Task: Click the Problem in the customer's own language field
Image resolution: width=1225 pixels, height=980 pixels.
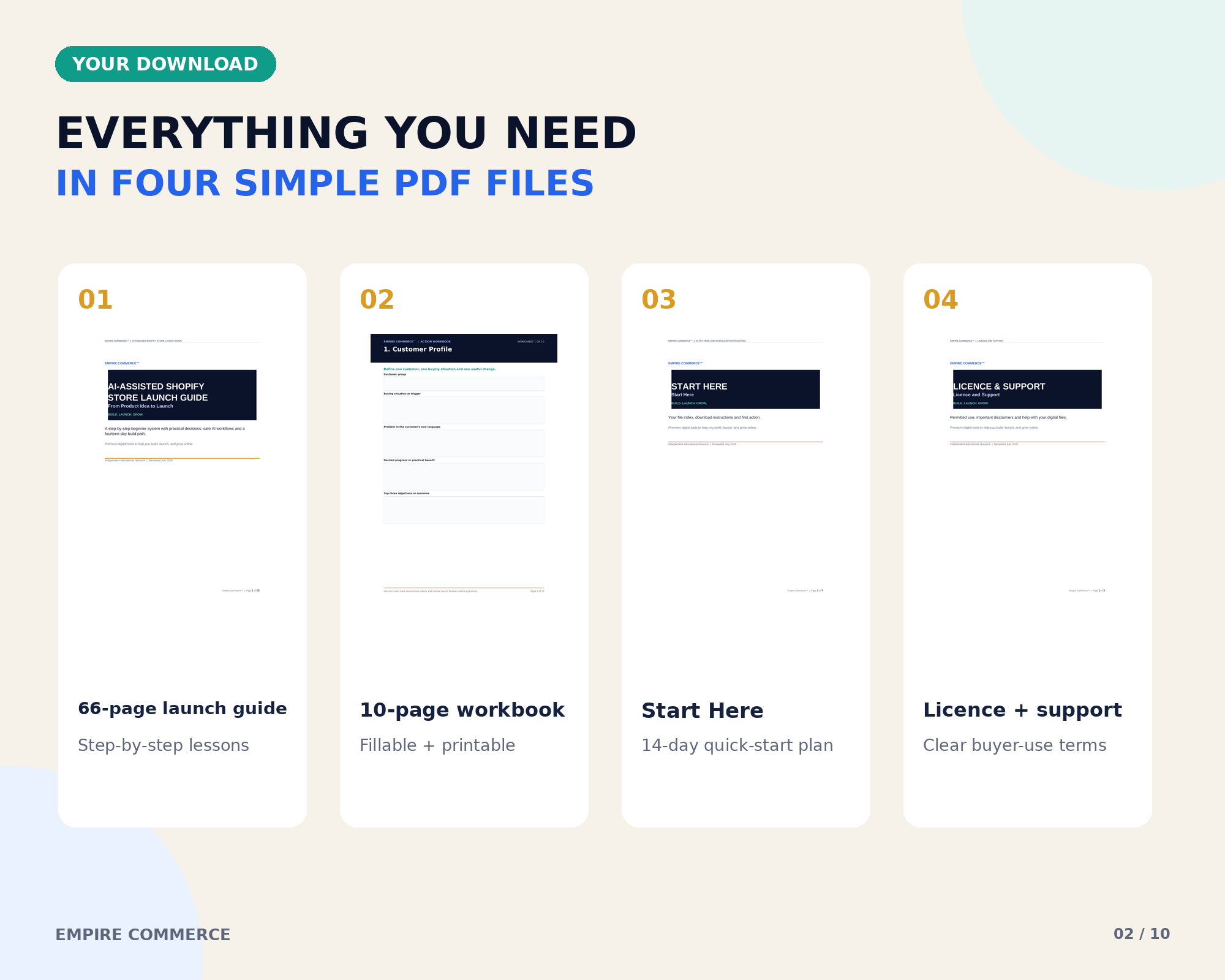Action: click(x=464, y=443)
